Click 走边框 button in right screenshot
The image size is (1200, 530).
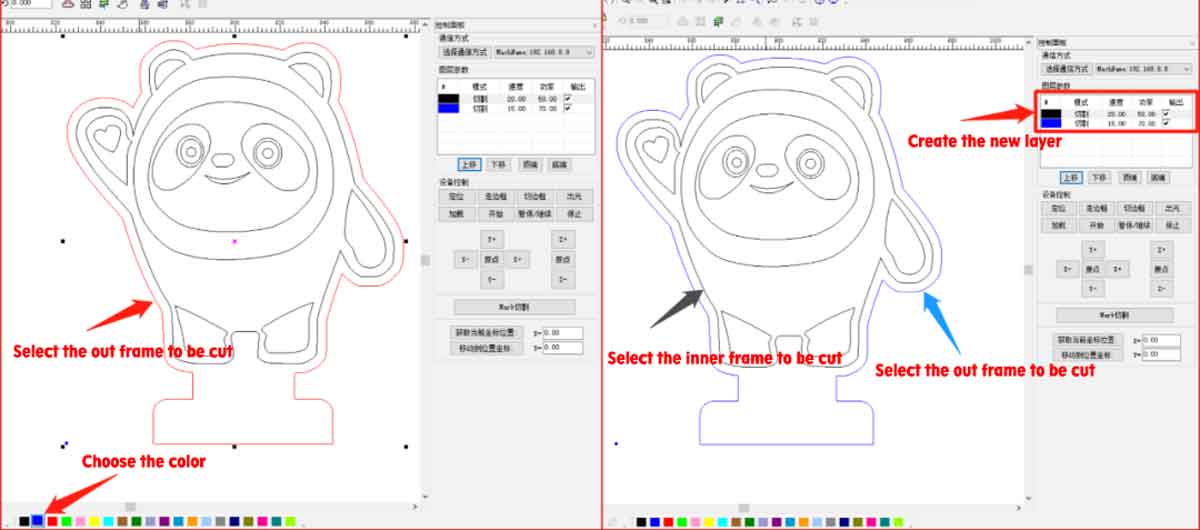click(1096, 209)
